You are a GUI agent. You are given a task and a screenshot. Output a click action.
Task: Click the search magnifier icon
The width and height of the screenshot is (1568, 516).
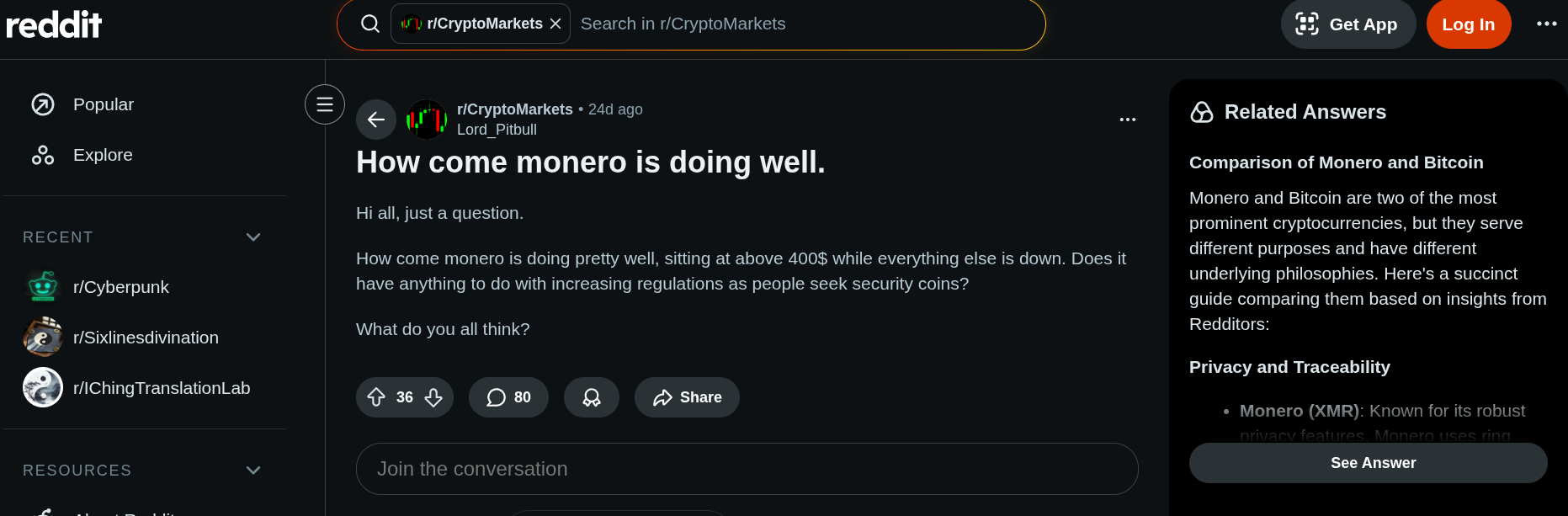click(370, 24)
